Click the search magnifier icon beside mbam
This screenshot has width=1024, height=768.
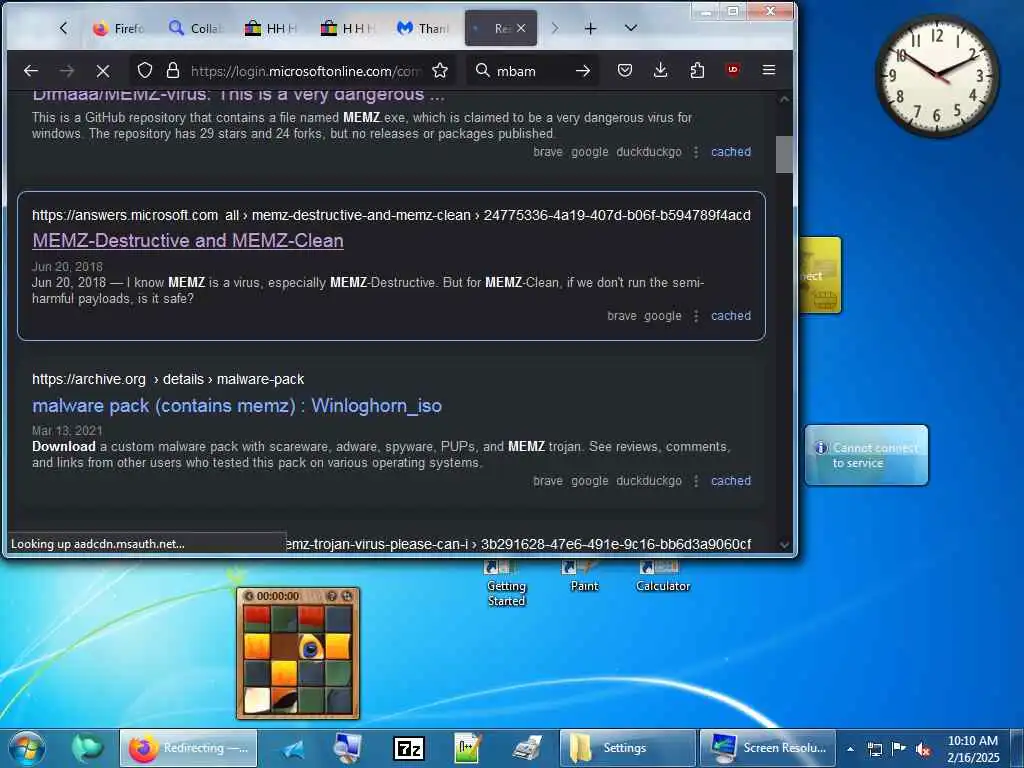[x=483, y=71]
